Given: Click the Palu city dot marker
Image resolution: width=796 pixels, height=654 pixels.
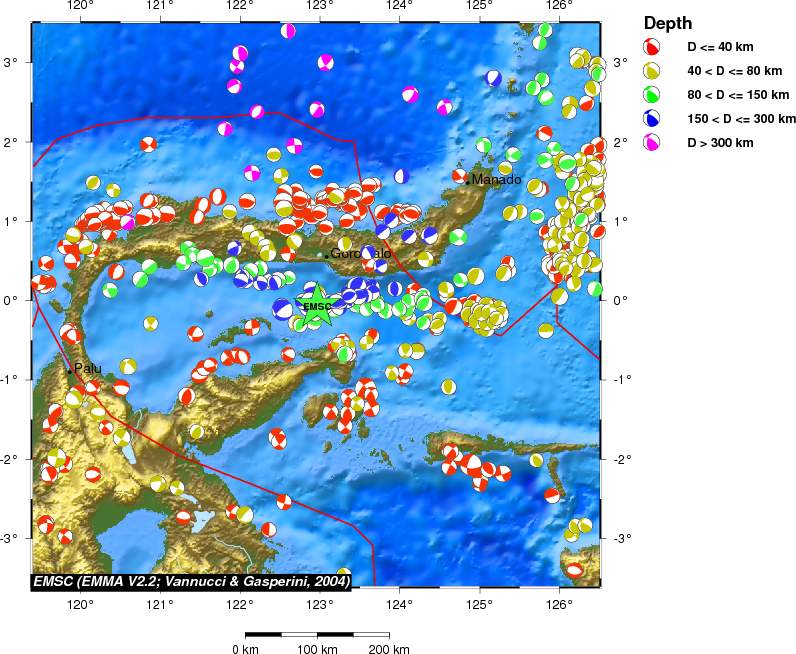Looking at the screenshot, I should click(70, 370).
